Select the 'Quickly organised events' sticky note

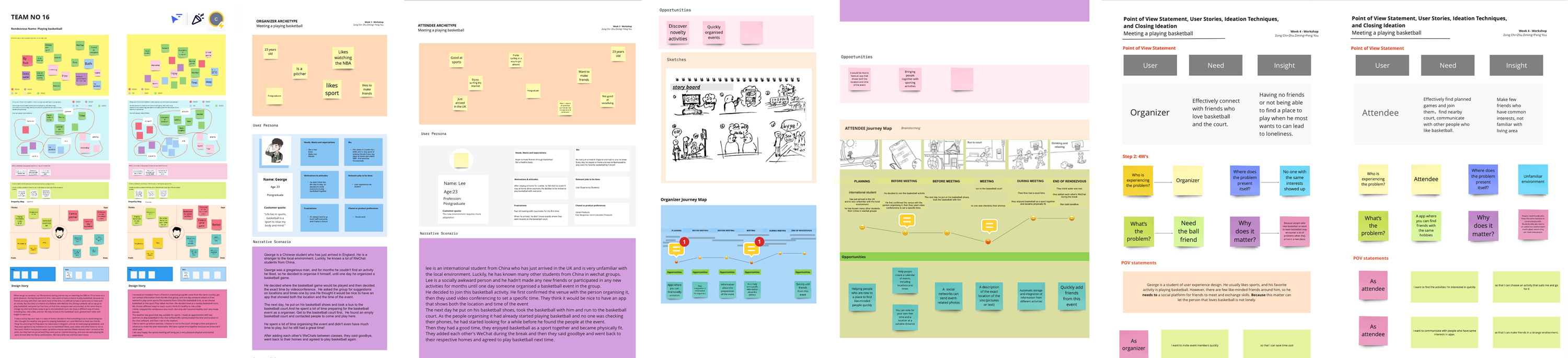pos(713,32)
